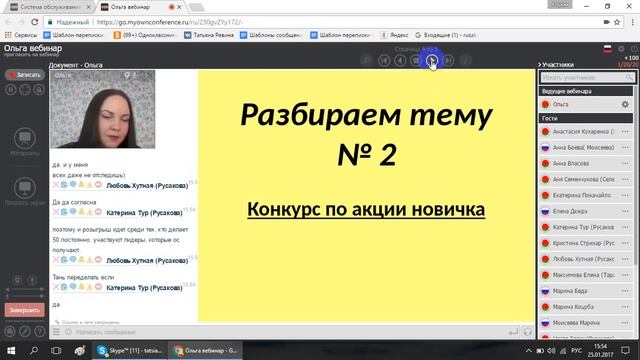This screenshot has width=640, height=360.
Task: Go to next slide page
Action: tap(432, 60)
